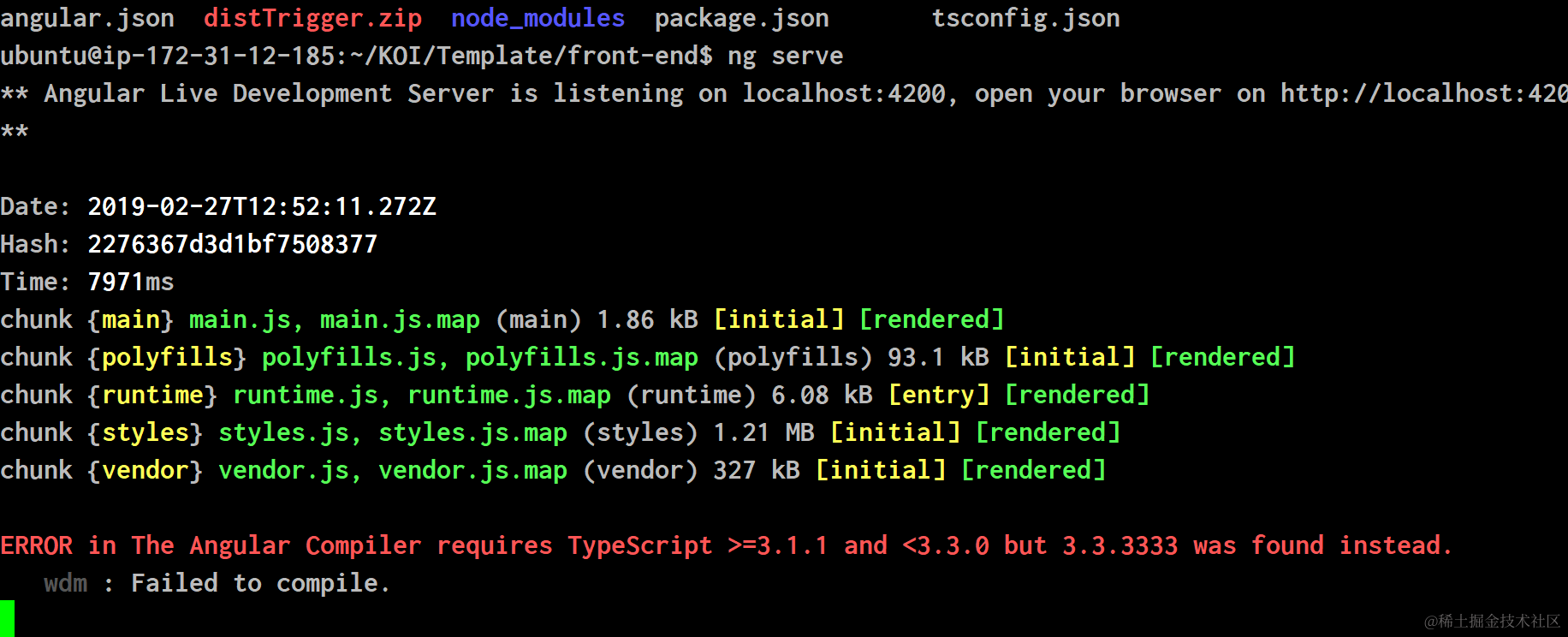Click the {vendor} chunk name
Viewport: 1568px width, 637px height.
pyautogui.click(x=146, y=471)
